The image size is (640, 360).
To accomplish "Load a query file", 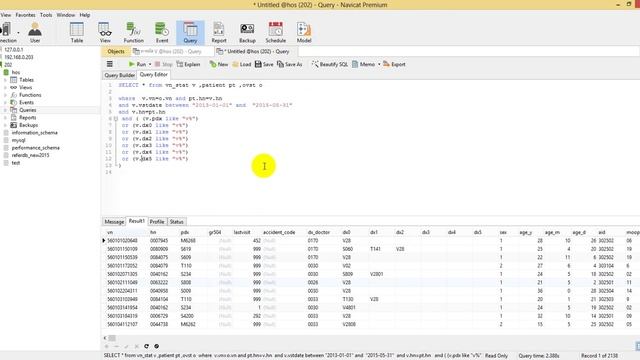I will click(x=242, y=64).
